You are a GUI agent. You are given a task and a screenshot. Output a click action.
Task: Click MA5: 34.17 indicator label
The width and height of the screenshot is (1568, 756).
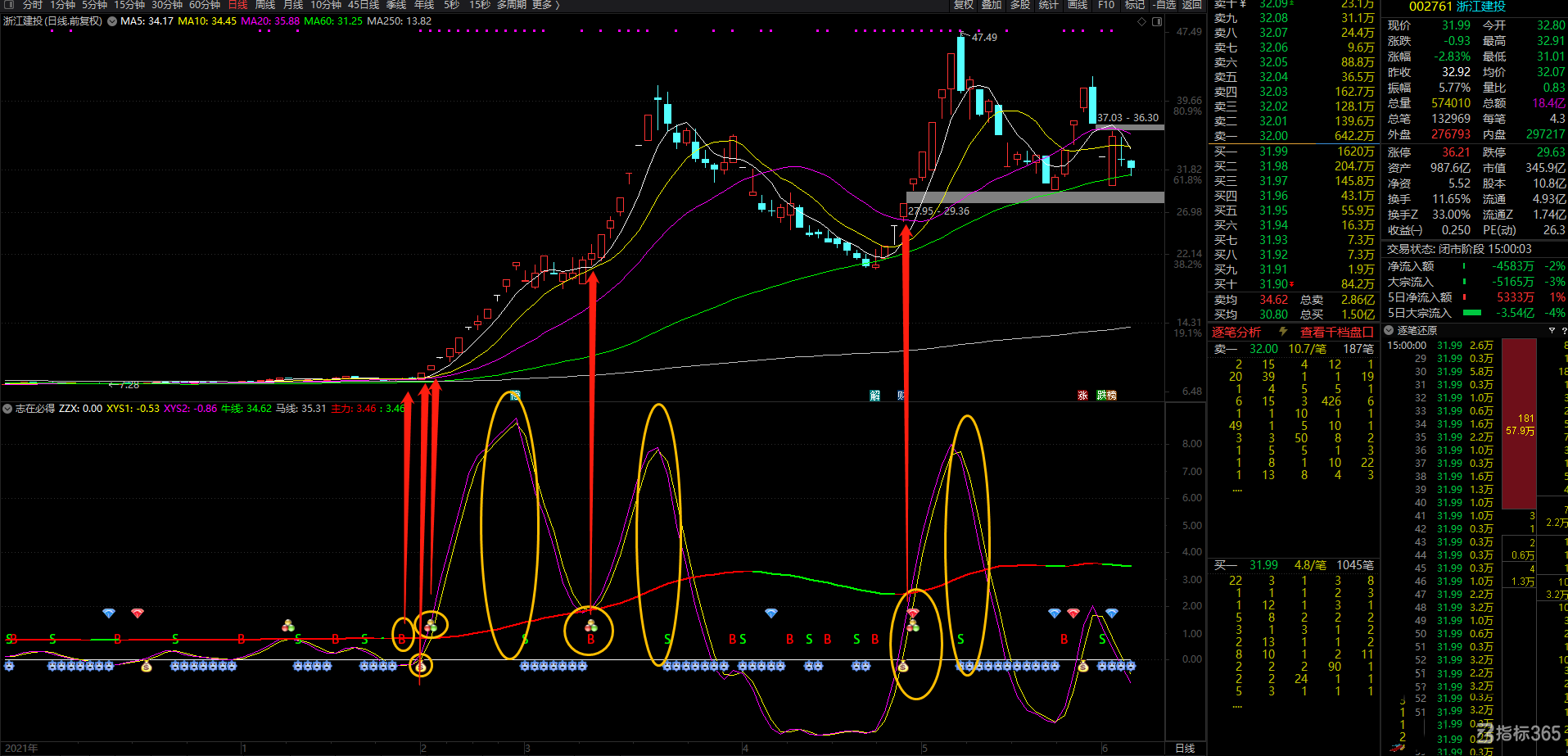pyautogui.click(x=147, y=21)
